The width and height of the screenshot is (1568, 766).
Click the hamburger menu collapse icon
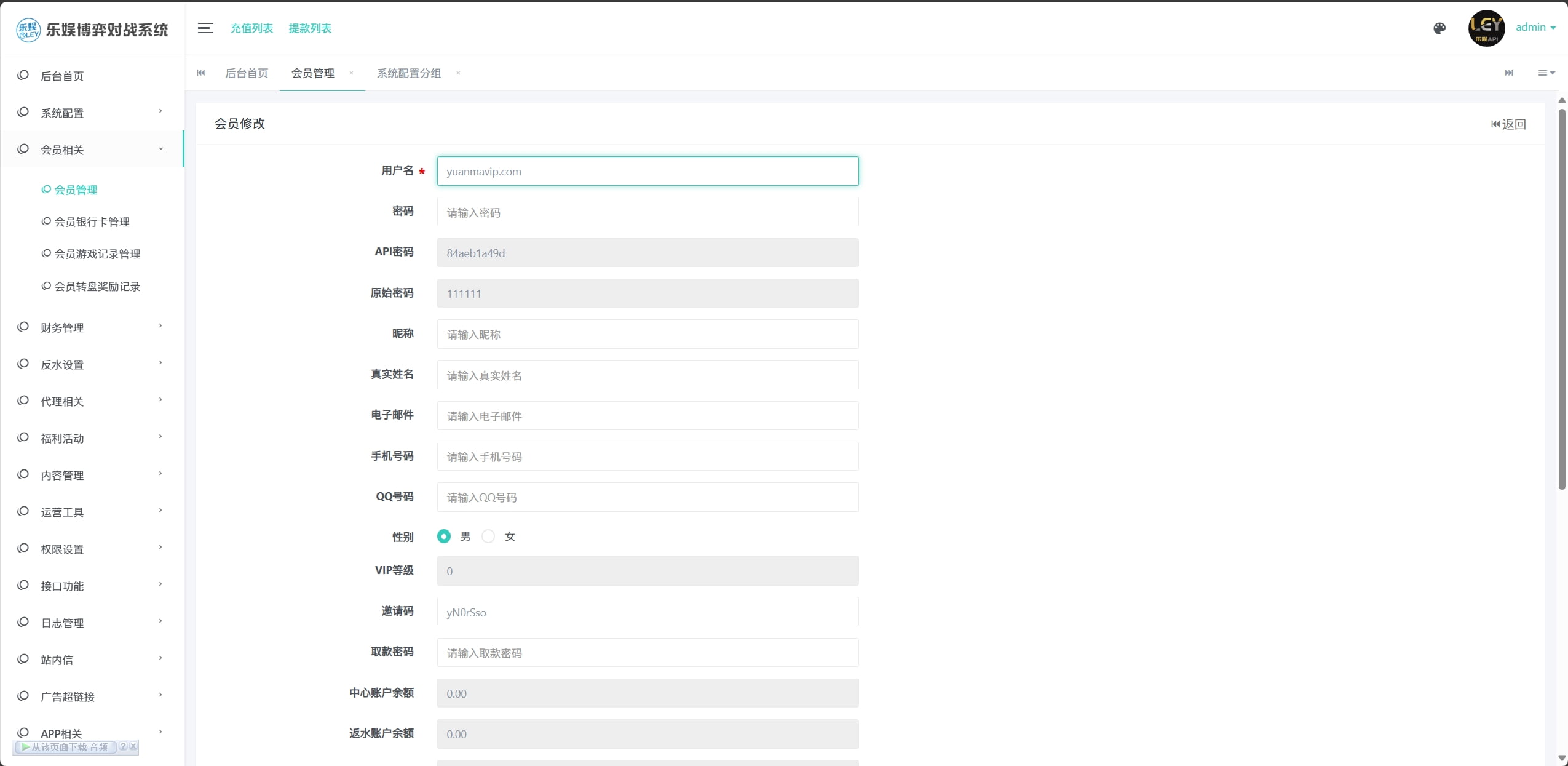click(x=205, y=28)
